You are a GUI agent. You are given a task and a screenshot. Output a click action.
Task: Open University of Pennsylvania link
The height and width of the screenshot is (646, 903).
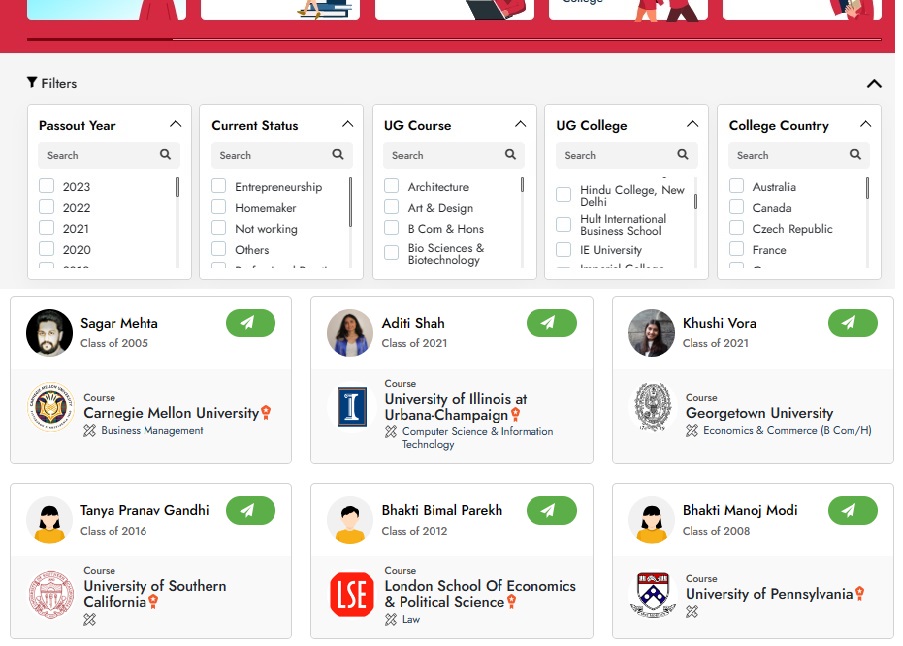pos(769,594)
